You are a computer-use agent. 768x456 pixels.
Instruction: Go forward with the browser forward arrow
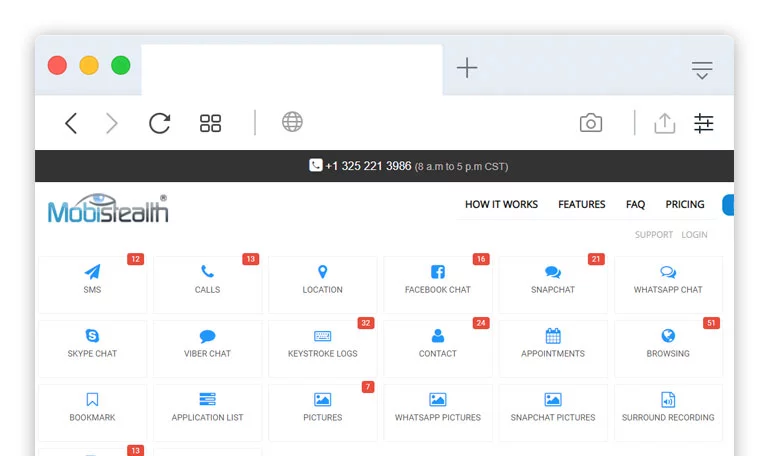[x=112, y=123]
